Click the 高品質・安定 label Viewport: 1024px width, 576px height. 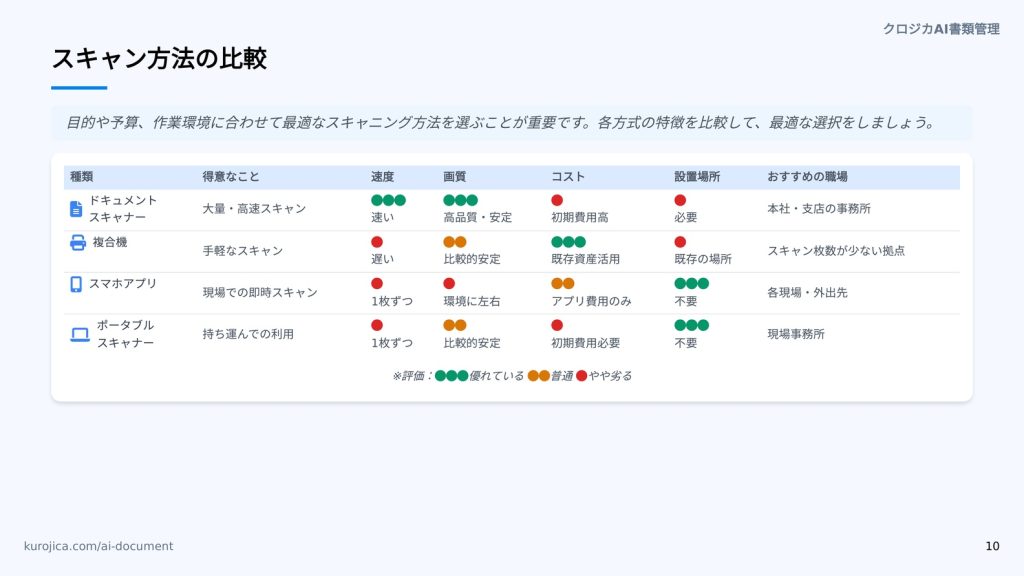pos(477,217)
